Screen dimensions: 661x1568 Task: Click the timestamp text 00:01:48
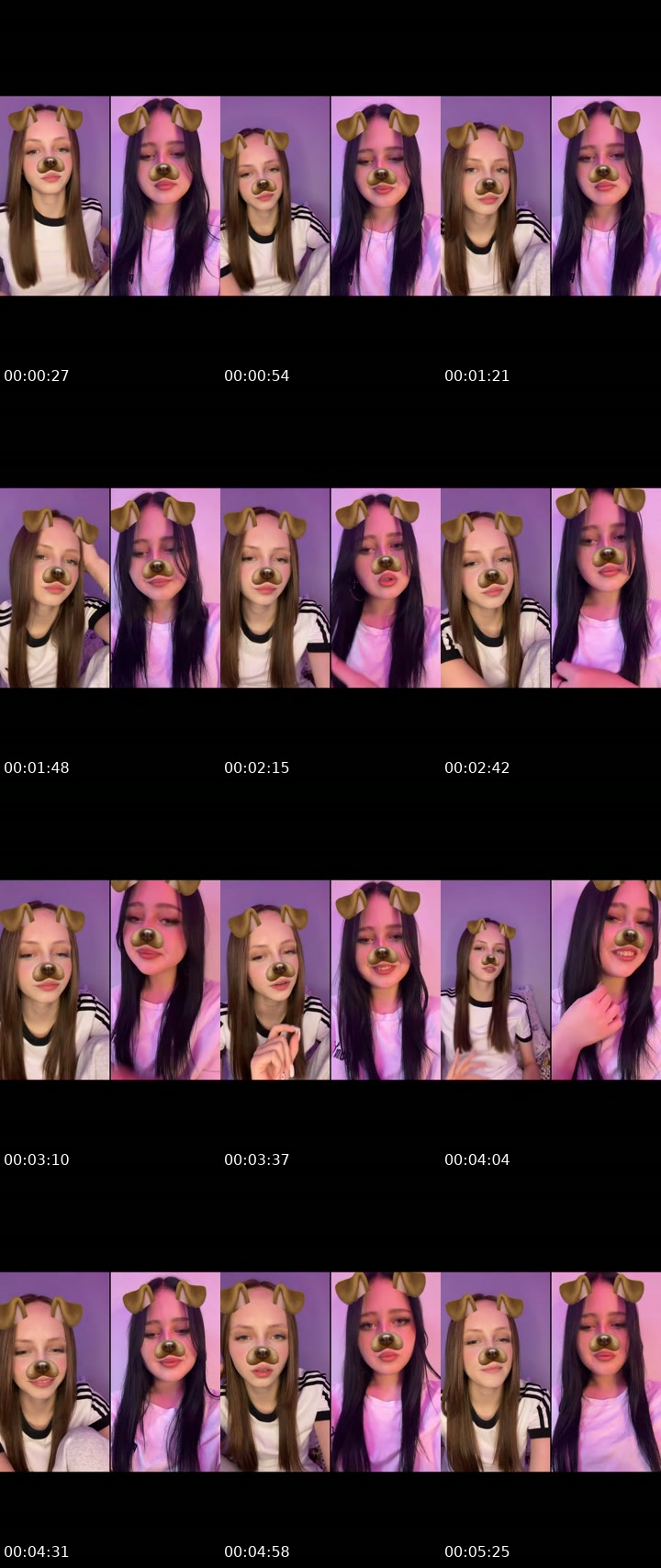[37, 767]
